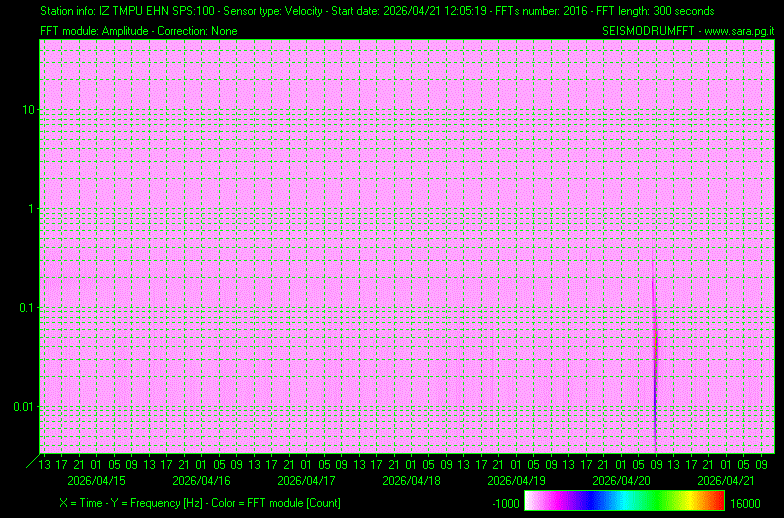Click the dark vertical spike in the spectrogram
The width and height of the screenshot is (784, 518).
(655, 370)
